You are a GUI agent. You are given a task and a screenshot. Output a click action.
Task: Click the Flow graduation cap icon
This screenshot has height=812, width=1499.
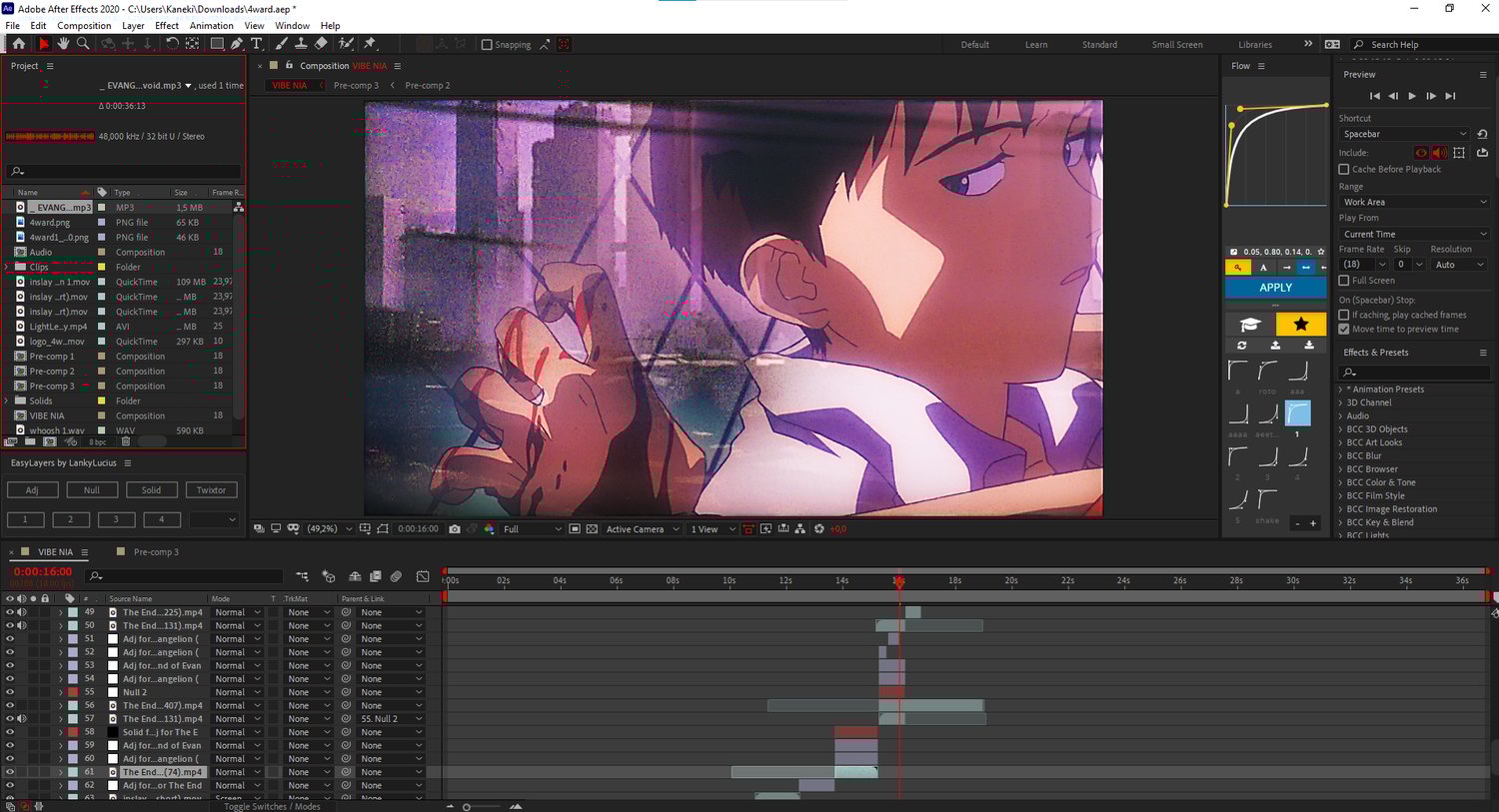(1249, 324)
